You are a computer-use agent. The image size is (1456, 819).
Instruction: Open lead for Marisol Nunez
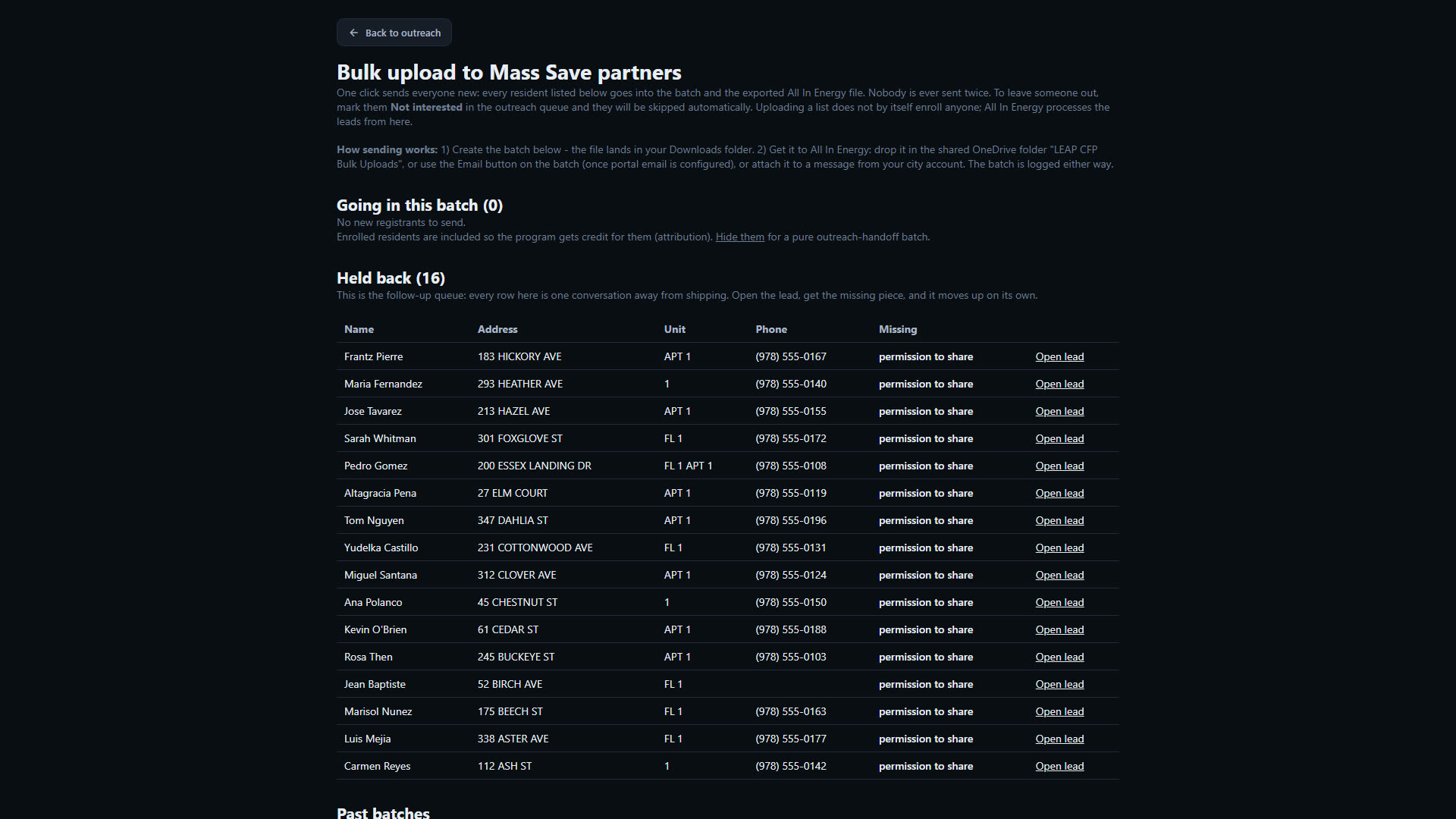coord(1059,711)
